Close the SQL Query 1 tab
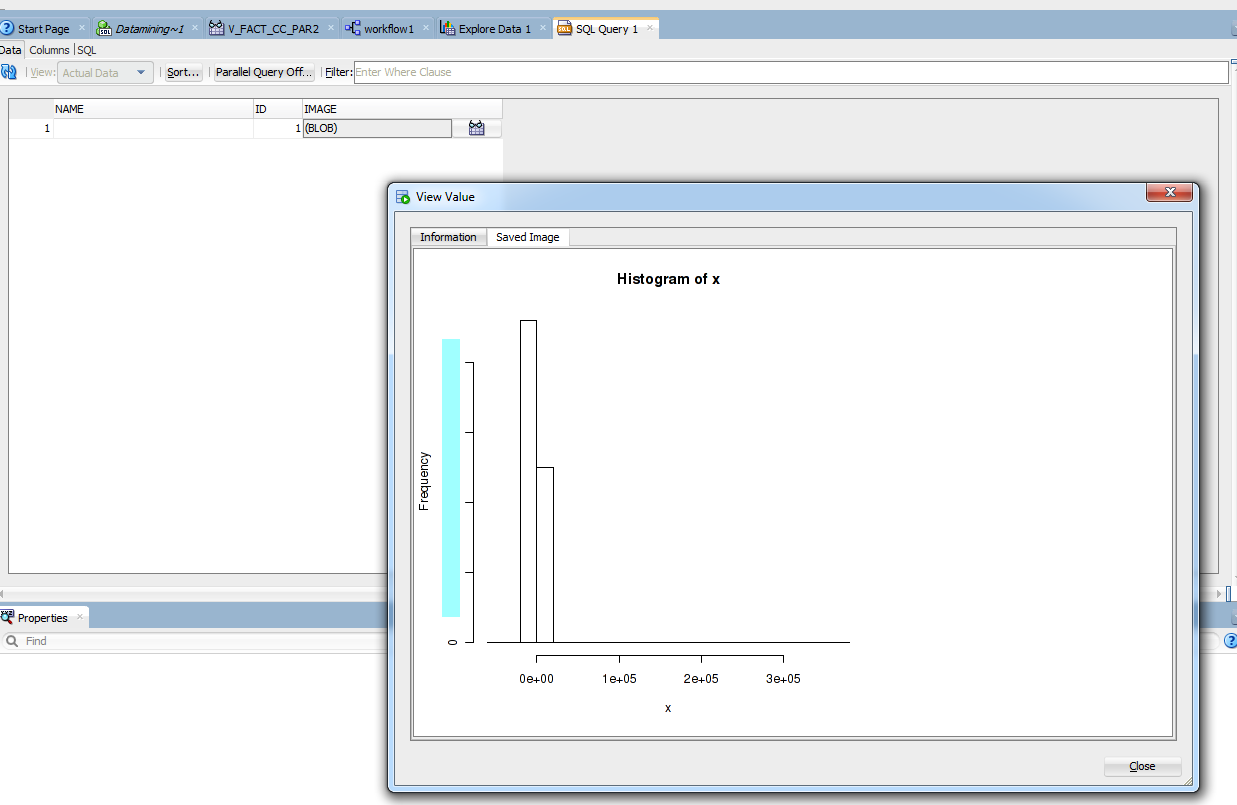Image resolution: width=1237 pixels, height=805 pixels. [649, 28]
